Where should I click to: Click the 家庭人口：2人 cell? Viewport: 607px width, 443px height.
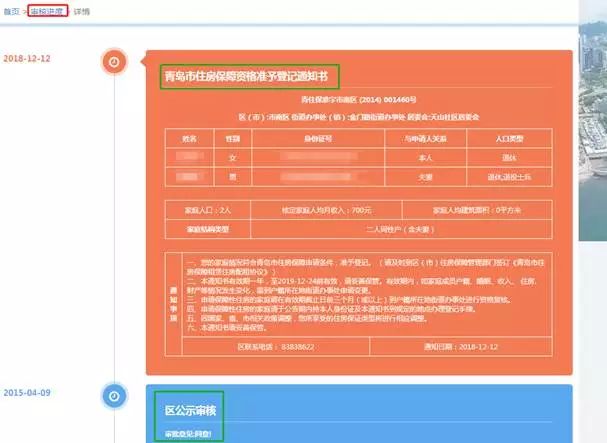[208, 210]
